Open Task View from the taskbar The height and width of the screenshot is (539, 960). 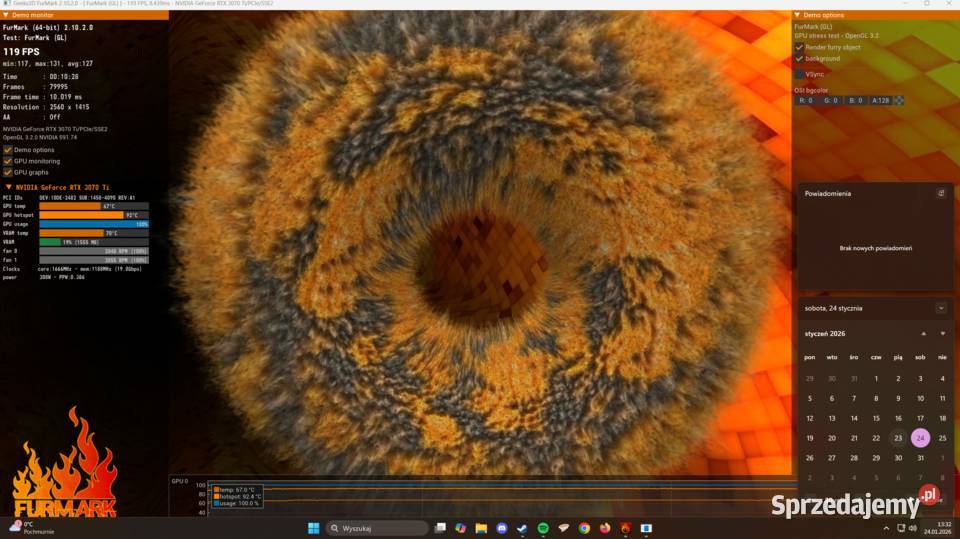(440, 528)
